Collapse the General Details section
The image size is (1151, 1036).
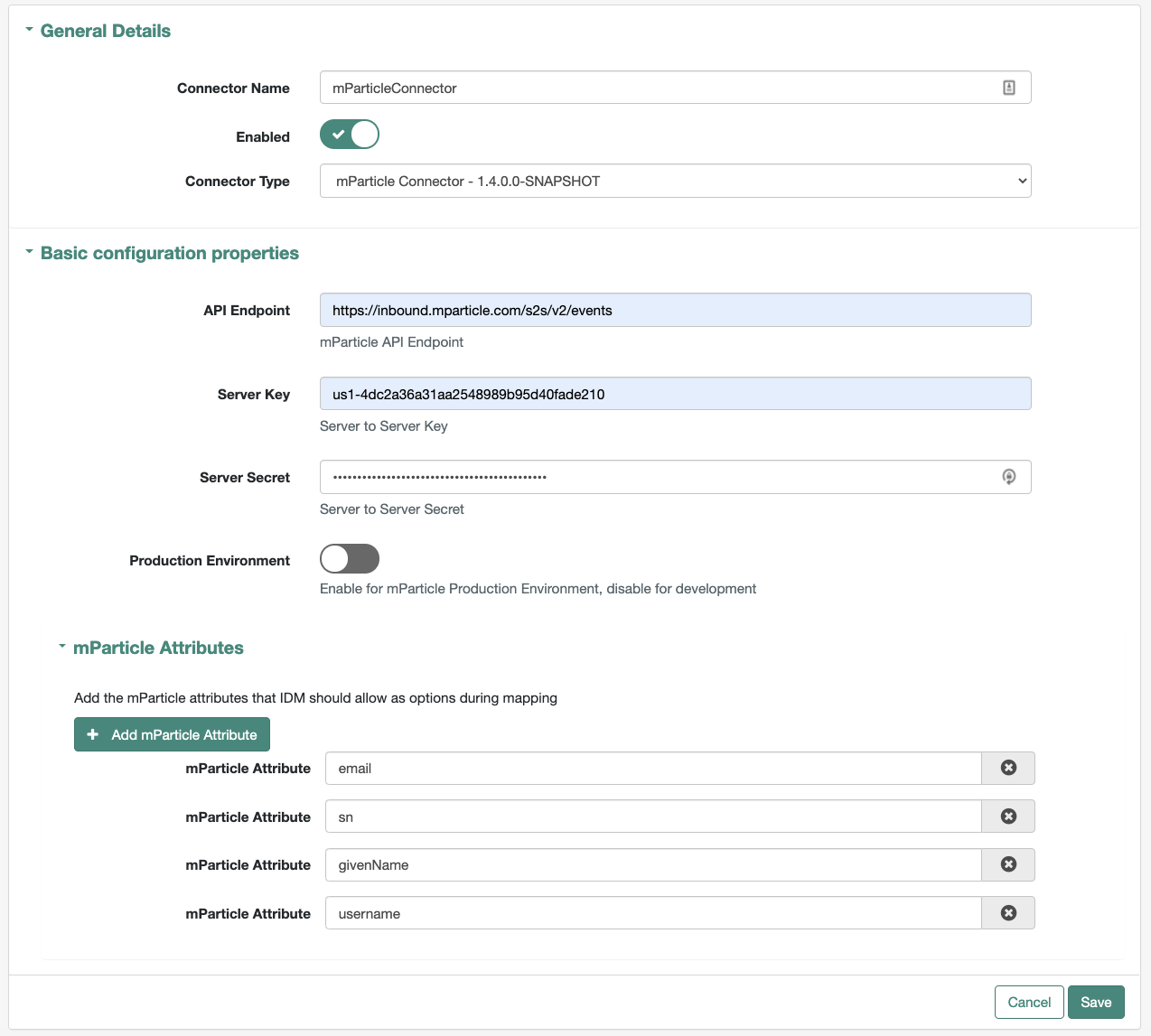[98, 31]
